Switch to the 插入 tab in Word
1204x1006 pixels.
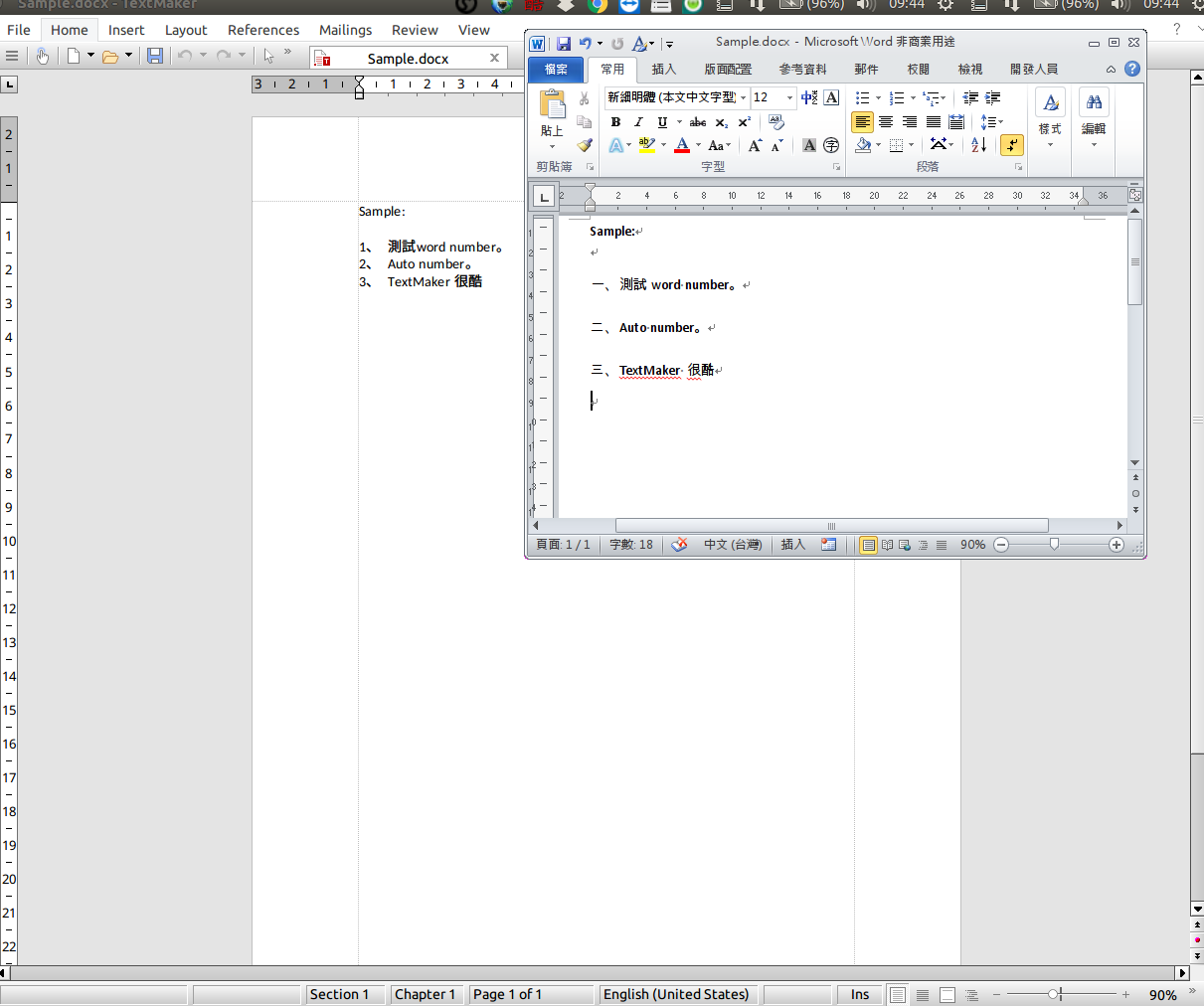tap(663, 69)
